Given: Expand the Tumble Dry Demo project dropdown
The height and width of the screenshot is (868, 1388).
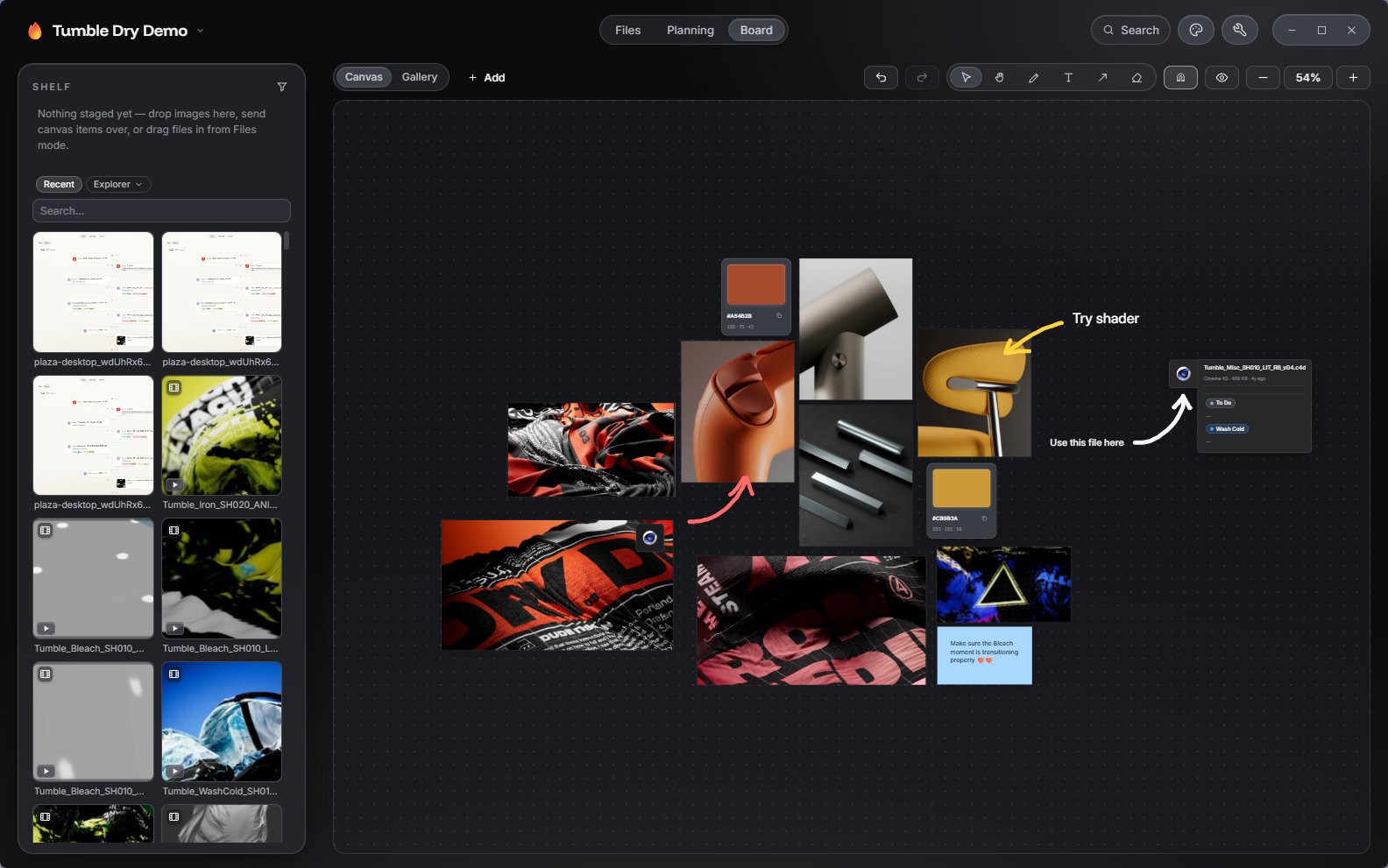Looking at the screenshot, I should click(200, 31).
